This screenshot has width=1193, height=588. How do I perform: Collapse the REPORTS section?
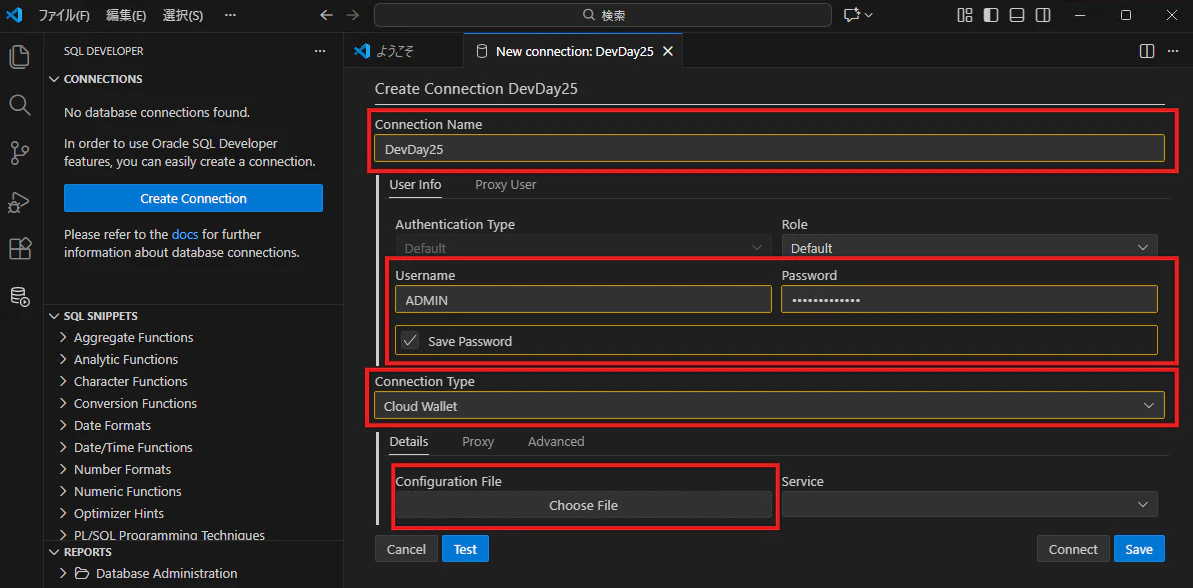pos(54,551)
